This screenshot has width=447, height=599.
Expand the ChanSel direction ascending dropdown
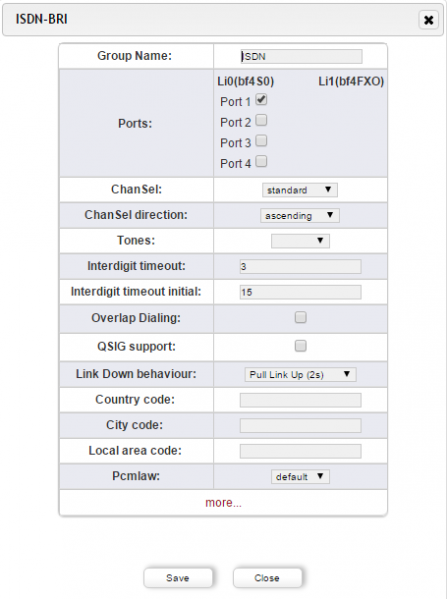(x=300, y=215)
